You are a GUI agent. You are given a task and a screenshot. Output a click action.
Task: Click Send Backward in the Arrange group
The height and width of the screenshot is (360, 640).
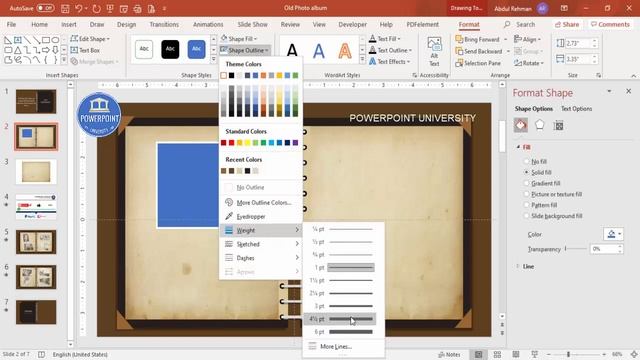click(479, 51)
